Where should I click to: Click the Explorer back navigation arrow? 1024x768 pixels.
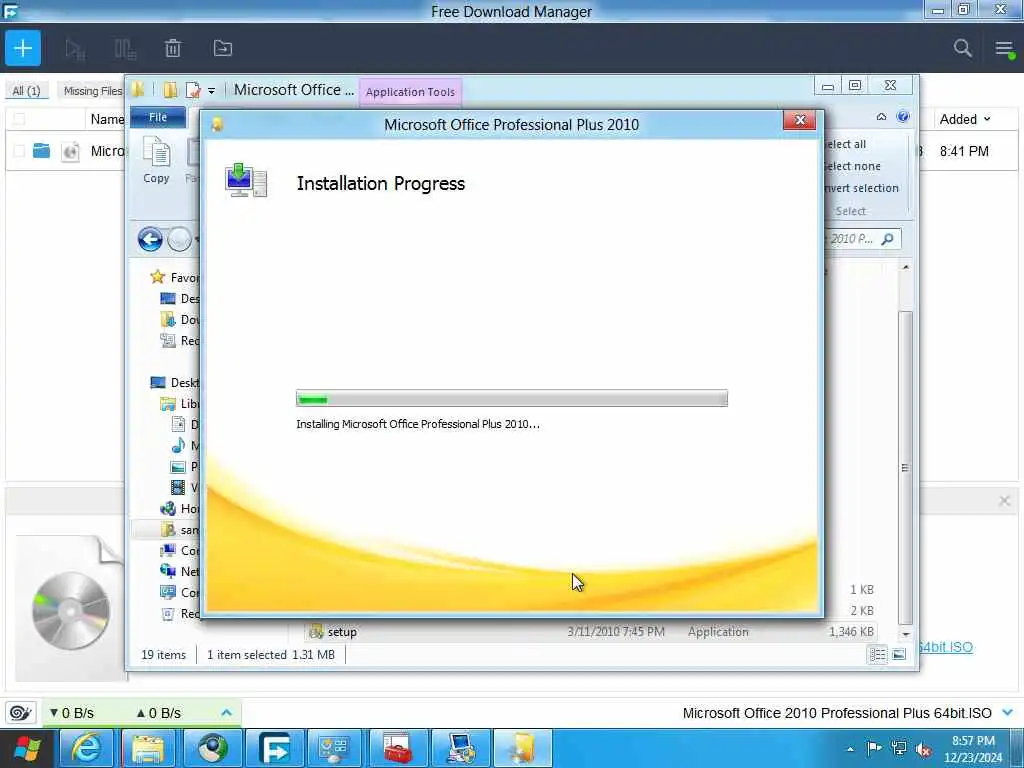150,240
